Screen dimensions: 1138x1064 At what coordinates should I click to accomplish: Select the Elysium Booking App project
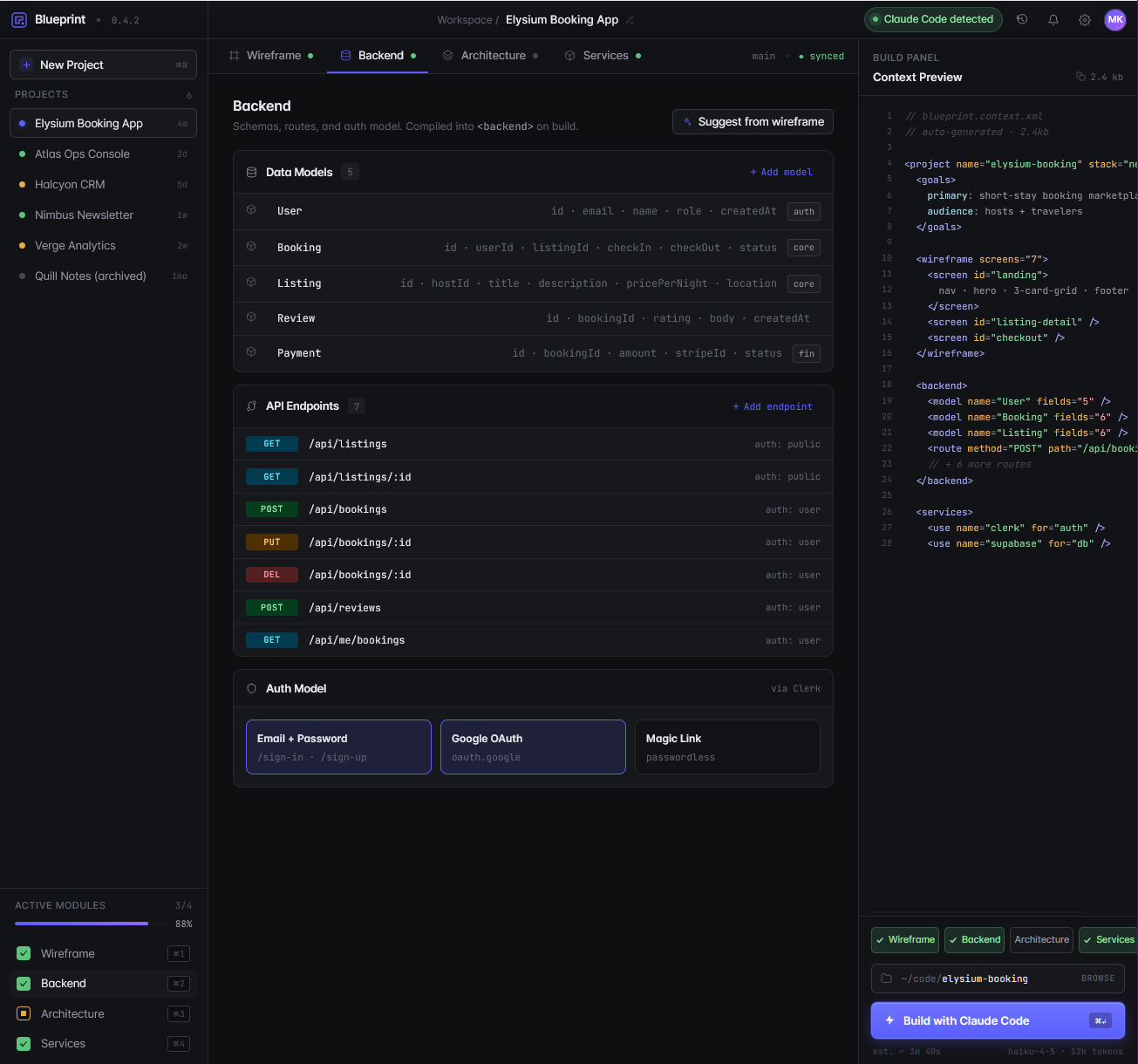coord(103,123)
